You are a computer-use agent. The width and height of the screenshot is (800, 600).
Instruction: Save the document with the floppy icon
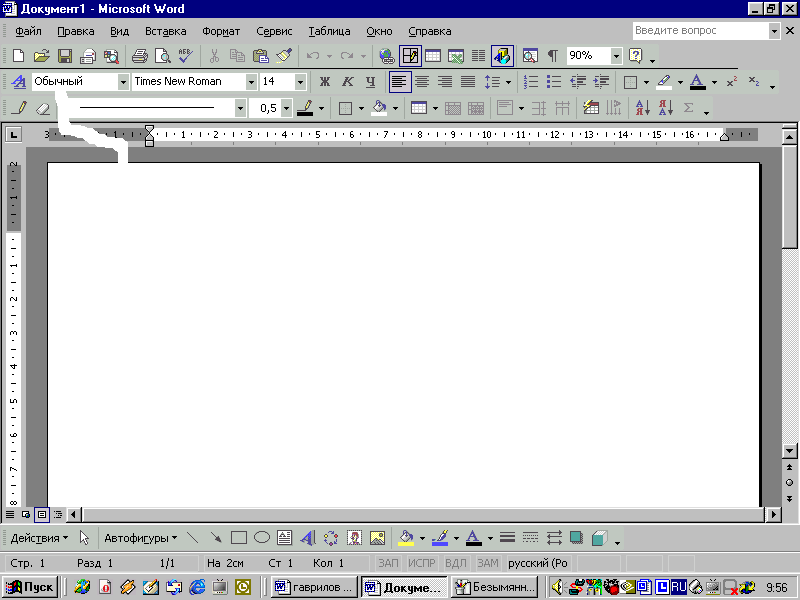pos(65,55)
